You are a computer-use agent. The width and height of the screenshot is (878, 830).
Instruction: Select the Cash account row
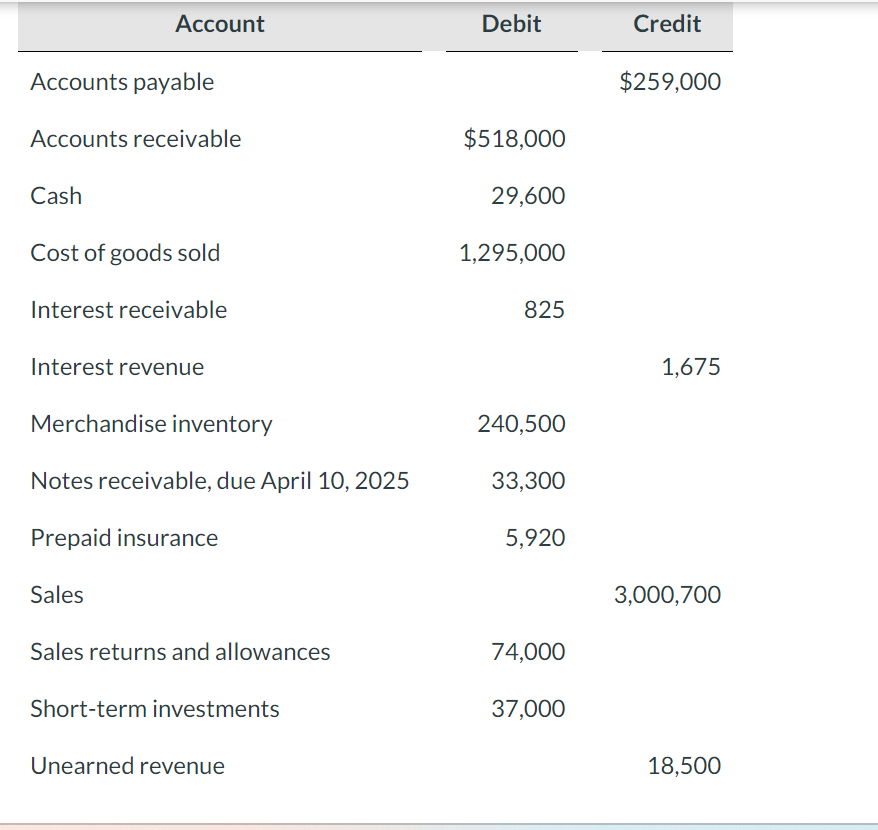click(x=56, y=196)
